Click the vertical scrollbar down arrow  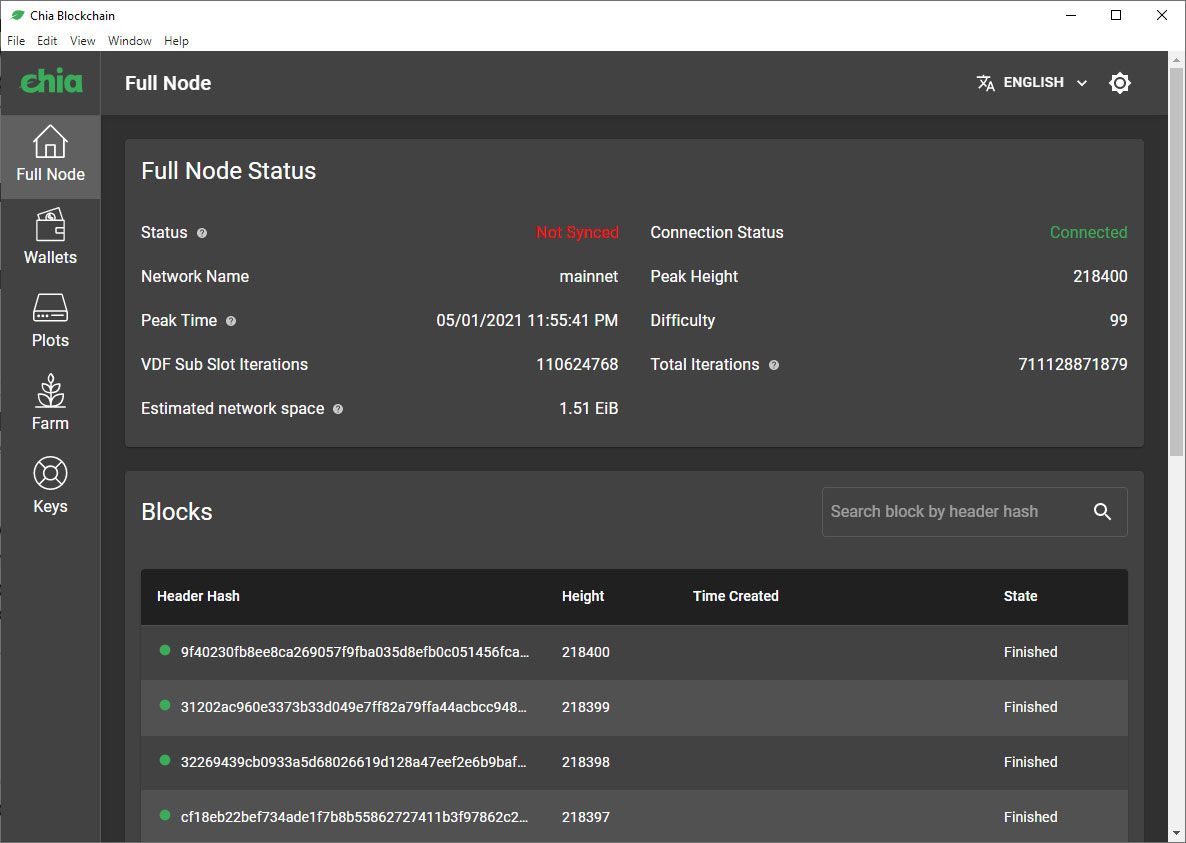1176,833
